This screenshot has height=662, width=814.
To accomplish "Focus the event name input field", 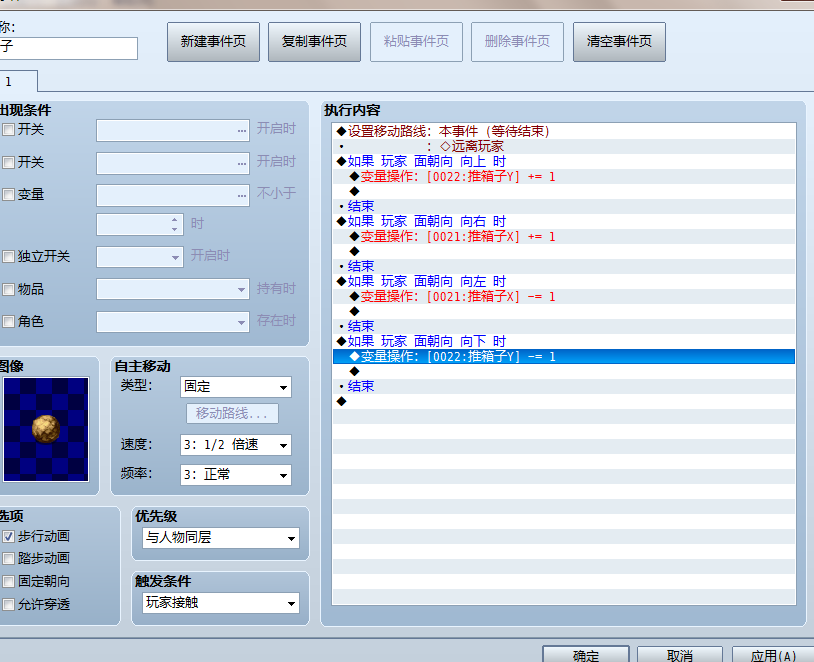I will (69, 48).
